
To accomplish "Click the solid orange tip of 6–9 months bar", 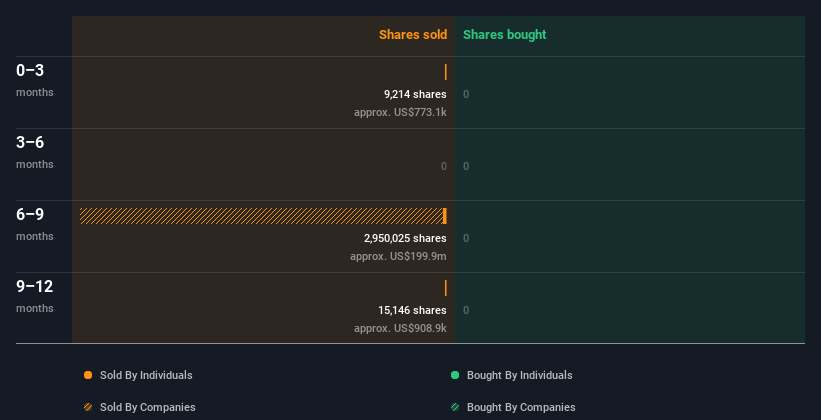I will point(444,216).
